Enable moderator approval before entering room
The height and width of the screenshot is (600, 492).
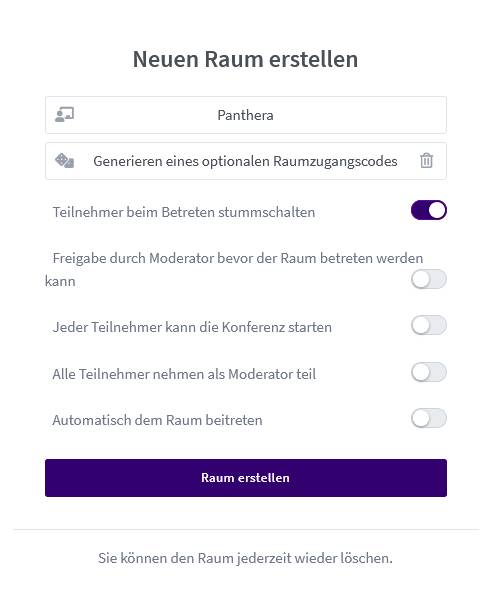pos(428,279)
